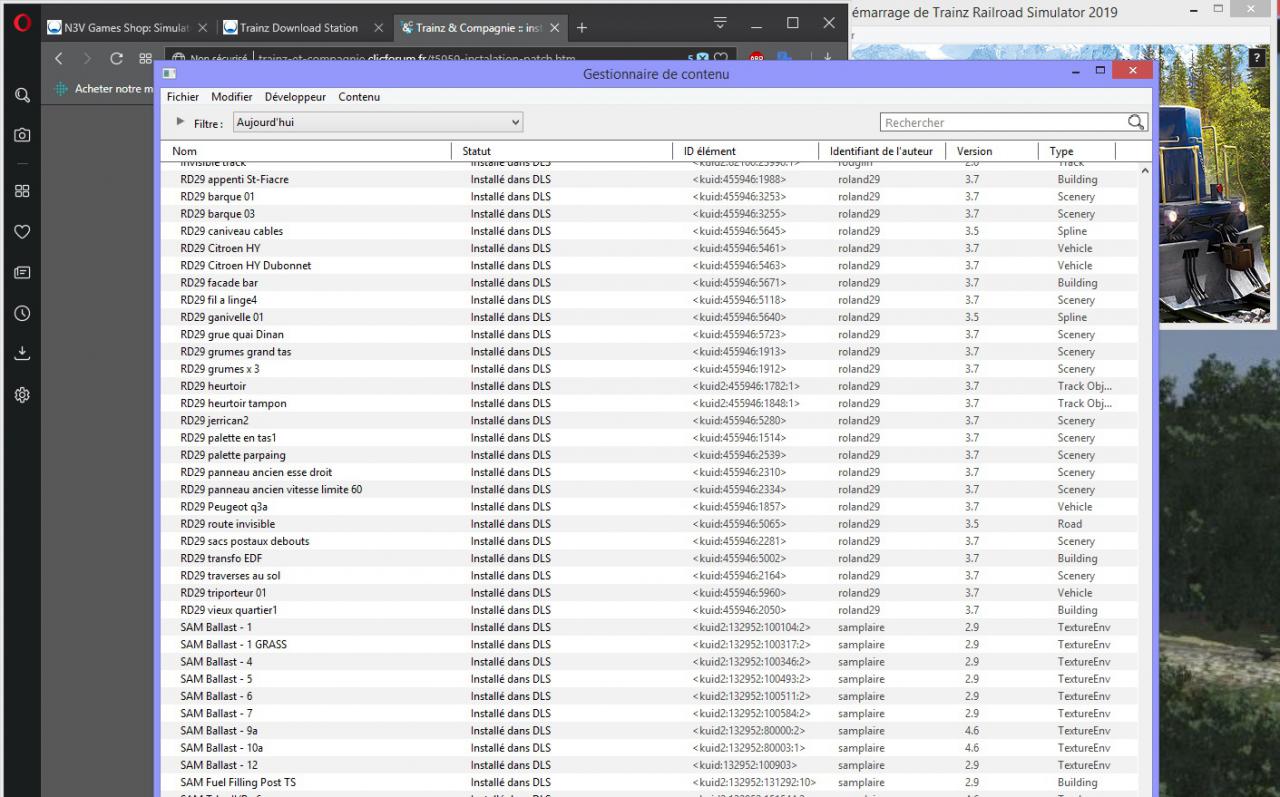
Task: Select row SAM Fuel Filling Post TS
Action: 649,783
